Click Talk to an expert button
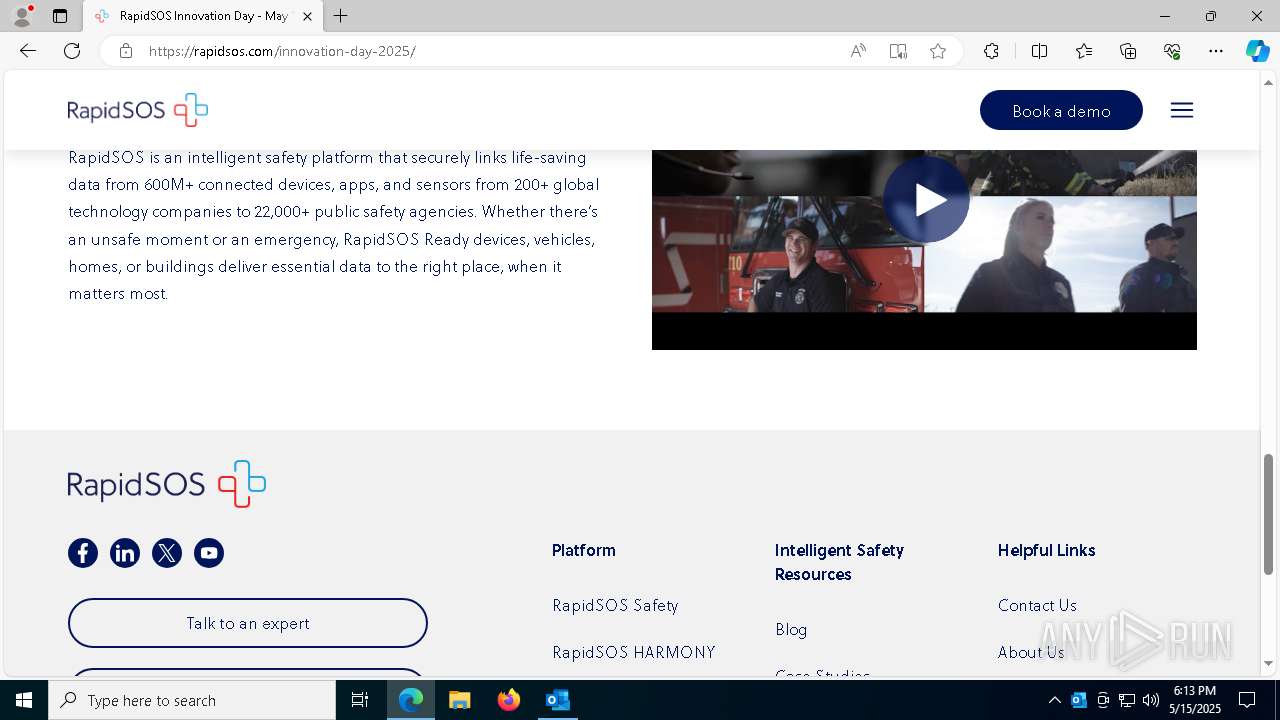 coord(248,623)
